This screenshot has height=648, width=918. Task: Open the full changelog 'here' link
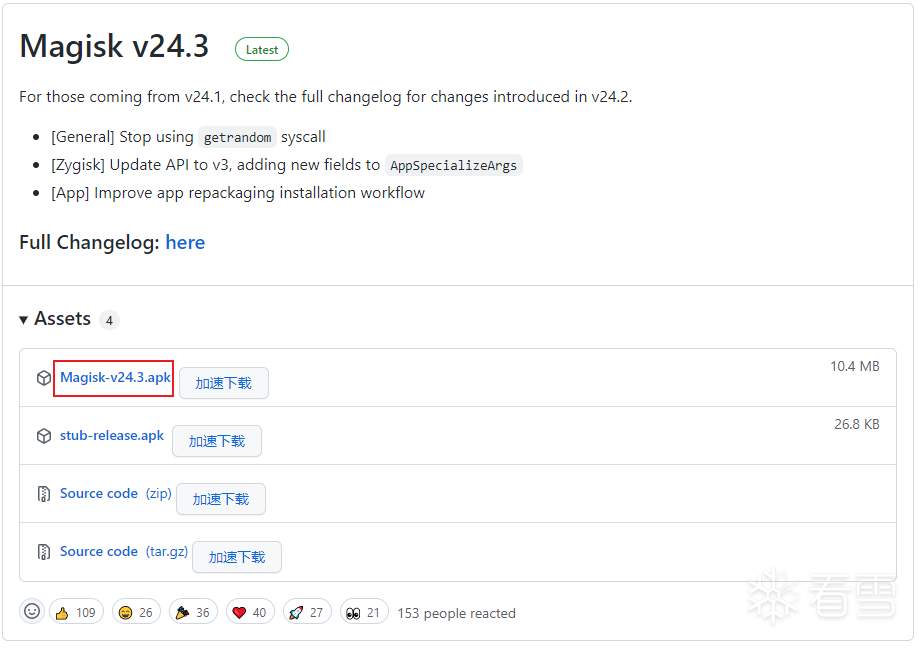coord(185,242)
